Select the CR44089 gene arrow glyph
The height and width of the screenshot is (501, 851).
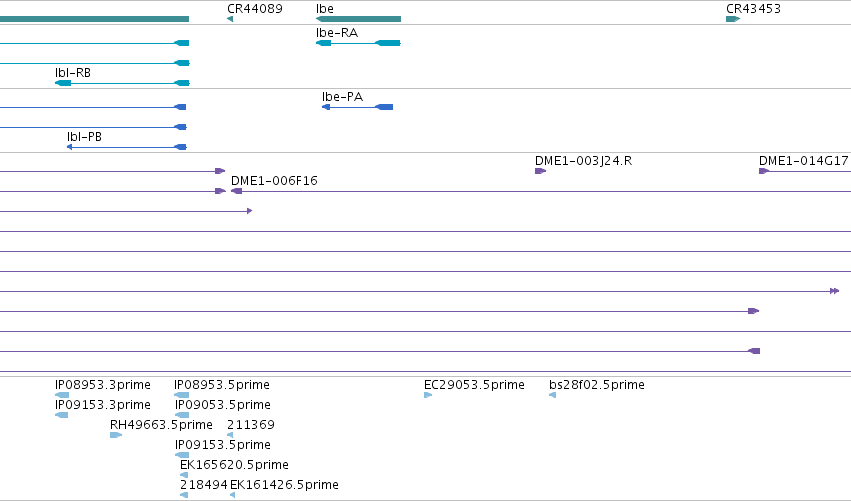point(230,19)
